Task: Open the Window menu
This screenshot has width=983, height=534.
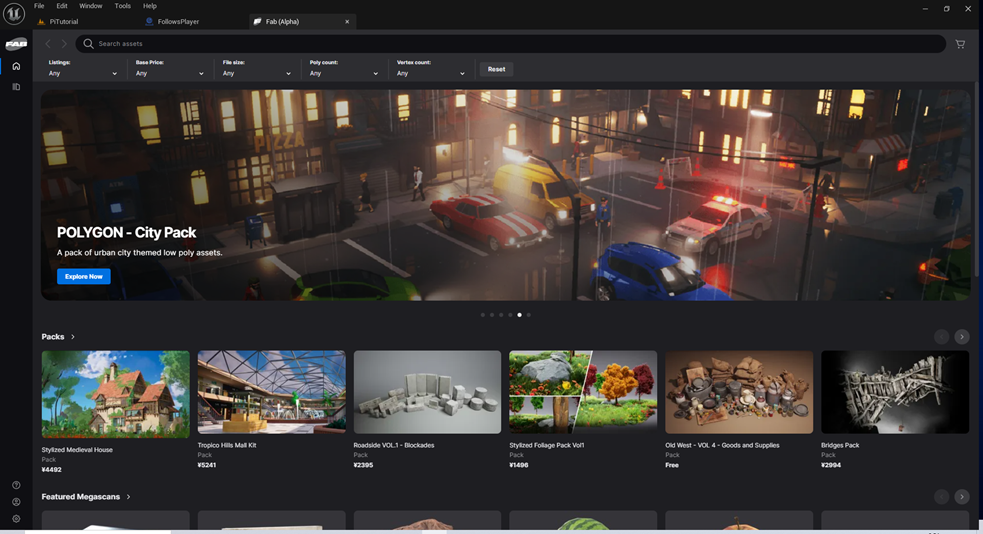Action: click(90, 6)
